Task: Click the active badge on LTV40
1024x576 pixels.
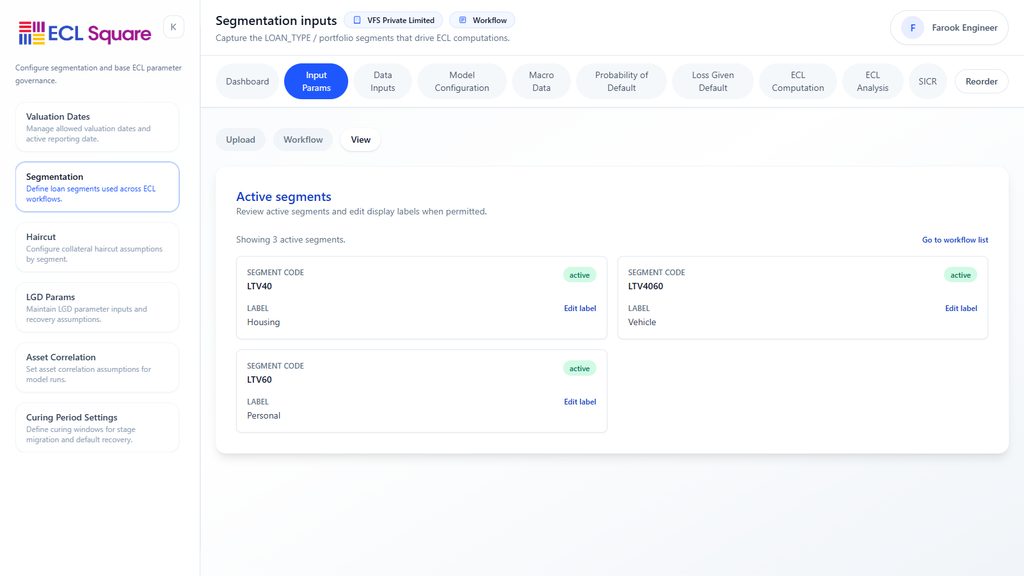Action: tap(579, 275)
